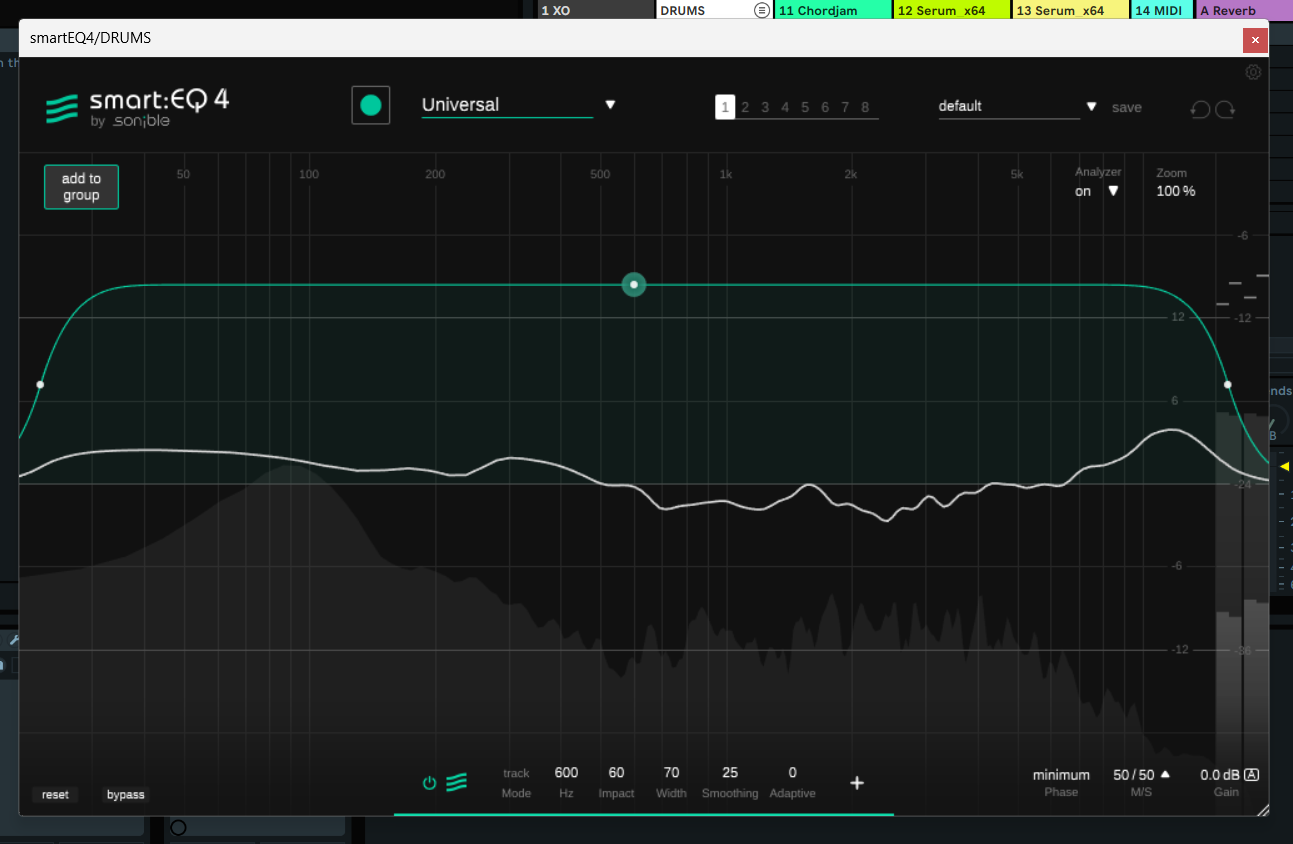Viewport: 1293px width, 844px height.
Task: Select state slot 3
Action: pos(765,107)
